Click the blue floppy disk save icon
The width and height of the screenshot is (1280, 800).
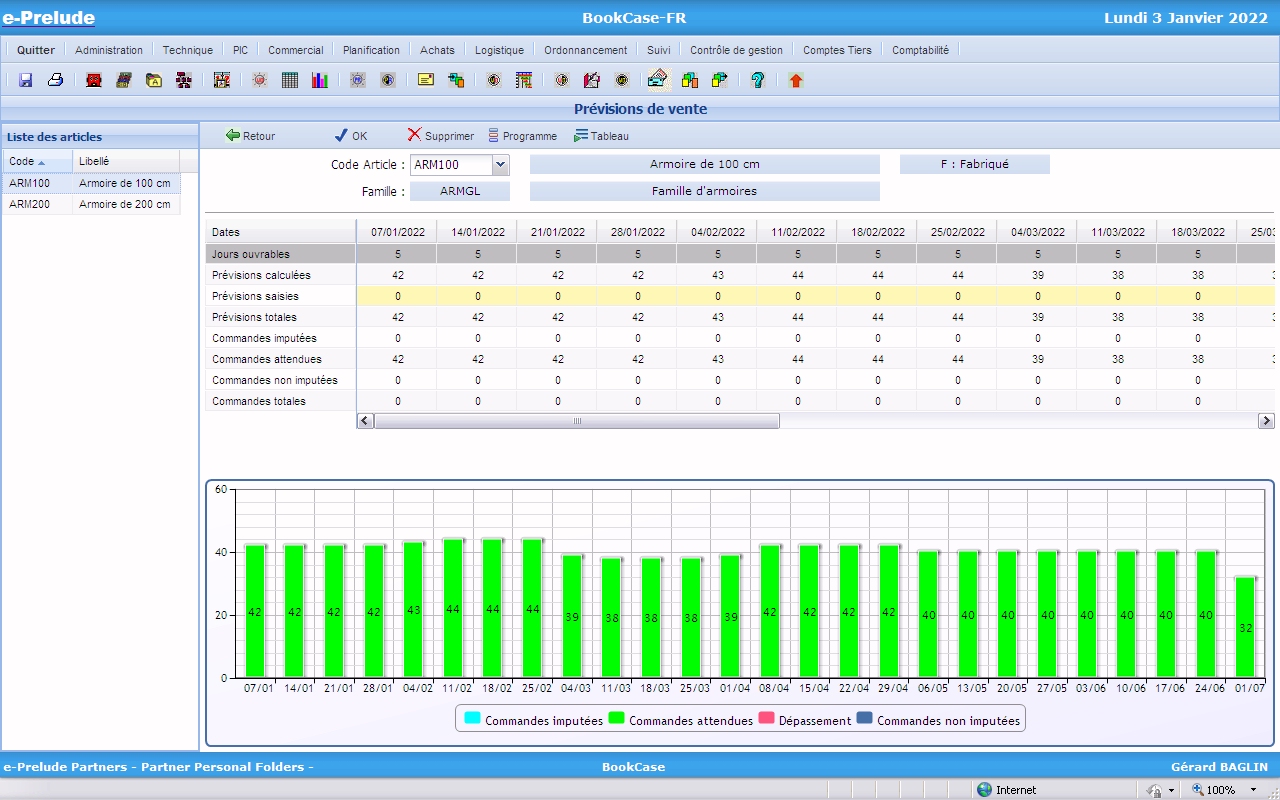(x=26, y=80)
